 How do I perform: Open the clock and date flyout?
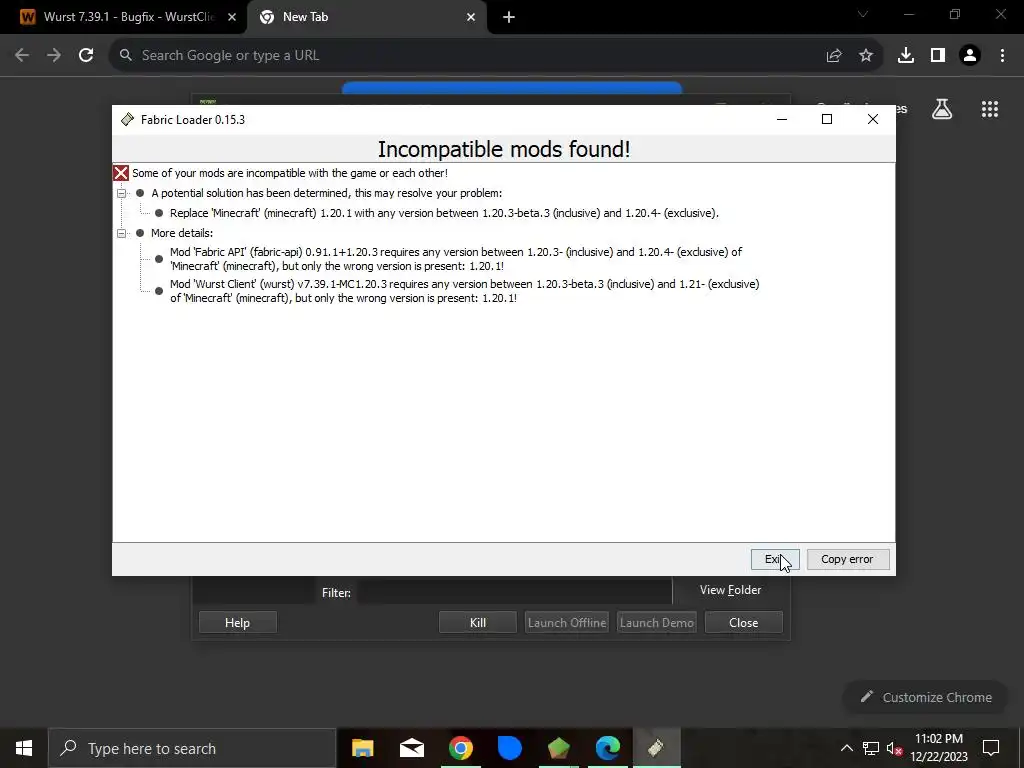click(939, 748)
